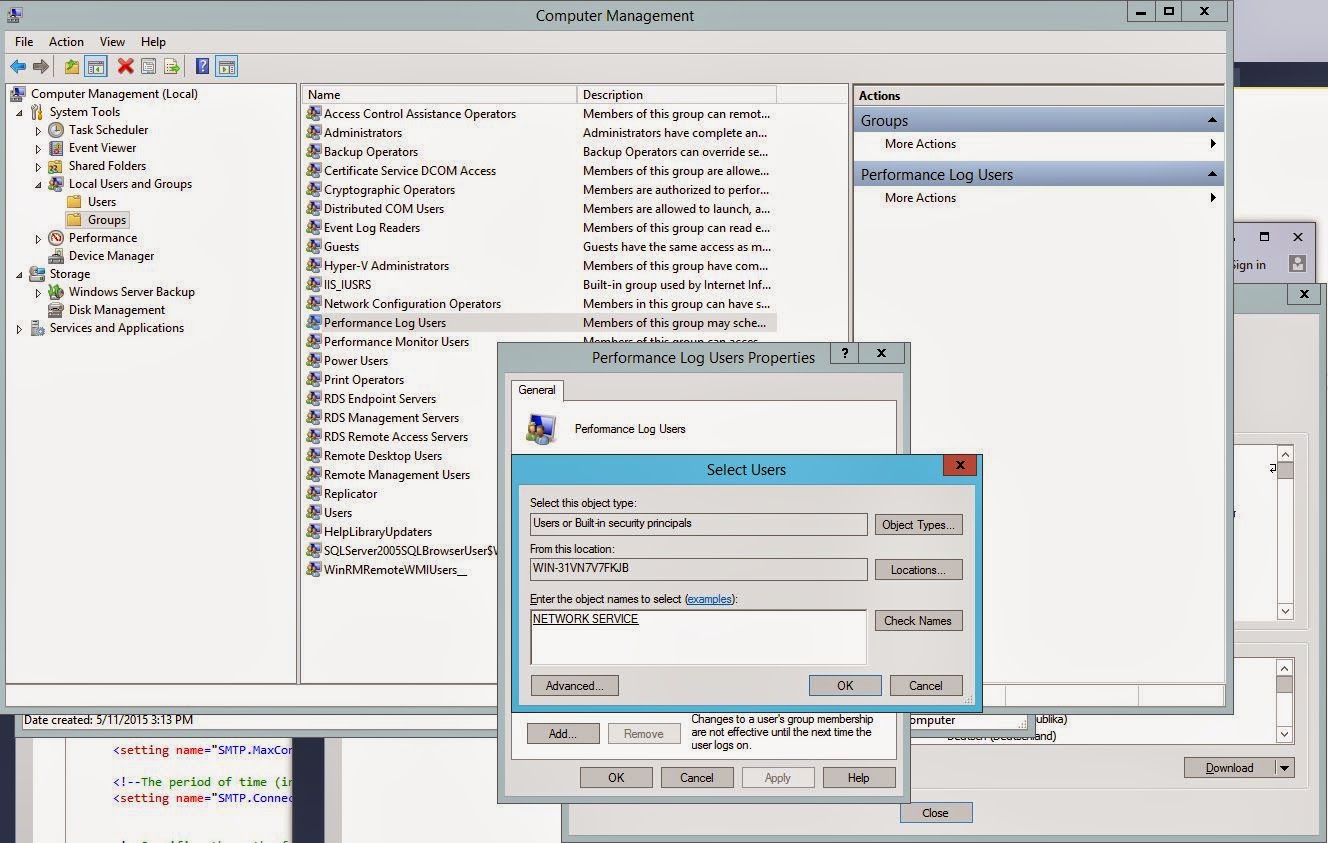Select the General tab in Properties dialog
This screenshot has width=1328, height=843.
pos(537,390)
